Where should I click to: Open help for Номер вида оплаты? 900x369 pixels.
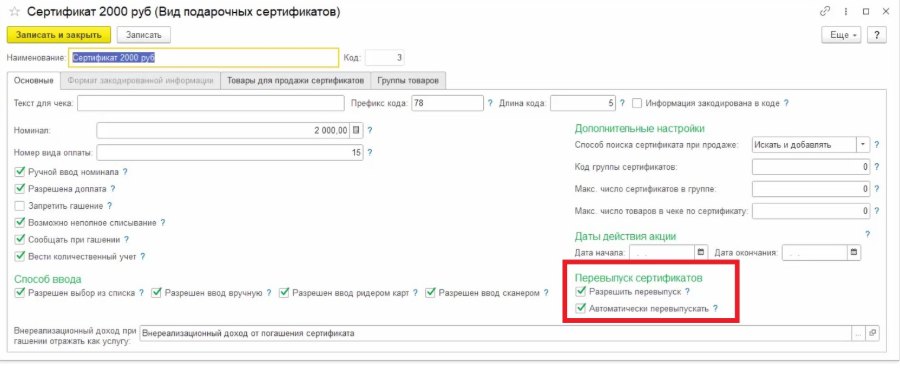pyautogui.click(x=370, y=152)
